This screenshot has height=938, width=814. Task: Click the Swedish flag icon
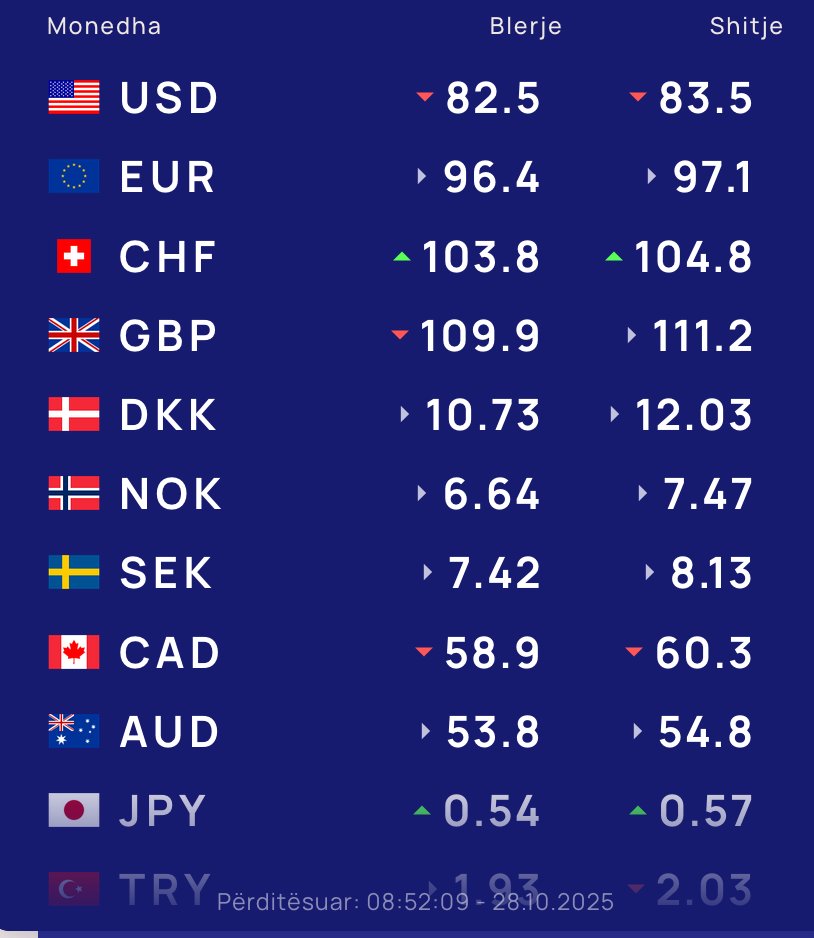tap(74, 572)
